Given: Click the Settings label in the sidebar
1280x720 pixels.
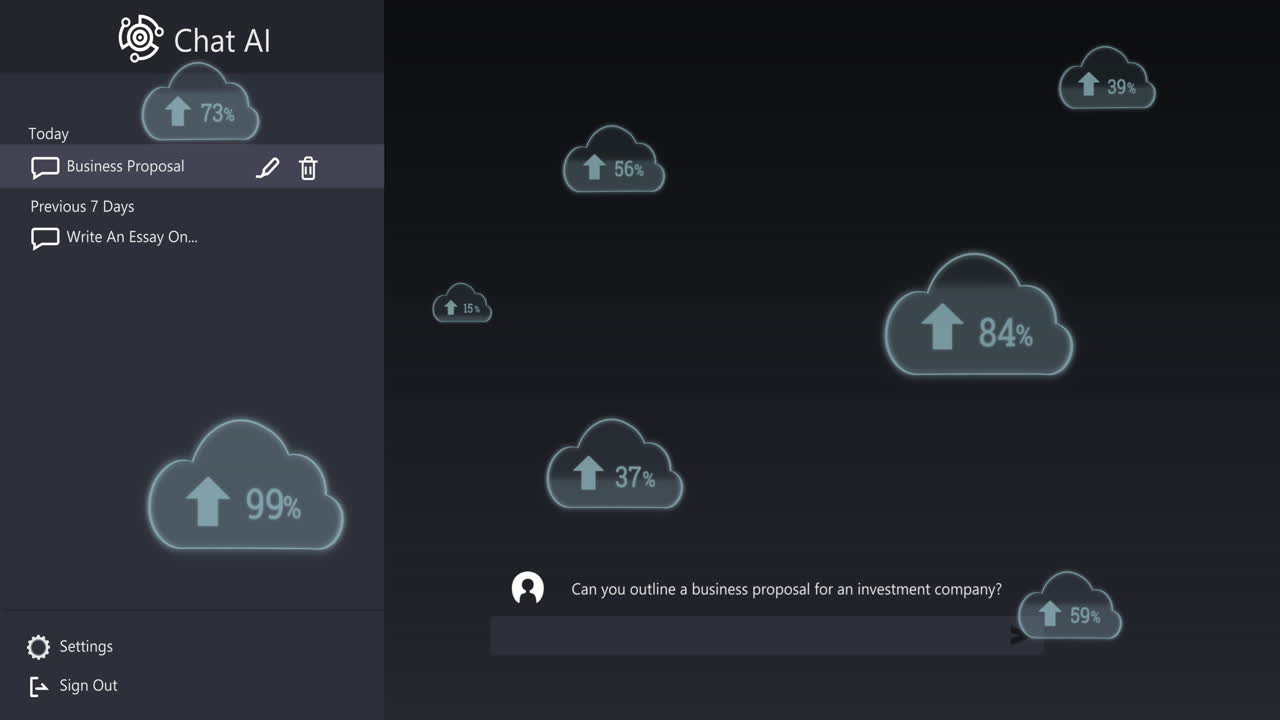Looking at the screenshot, I should pyautogui.click(x=86, y=647).
